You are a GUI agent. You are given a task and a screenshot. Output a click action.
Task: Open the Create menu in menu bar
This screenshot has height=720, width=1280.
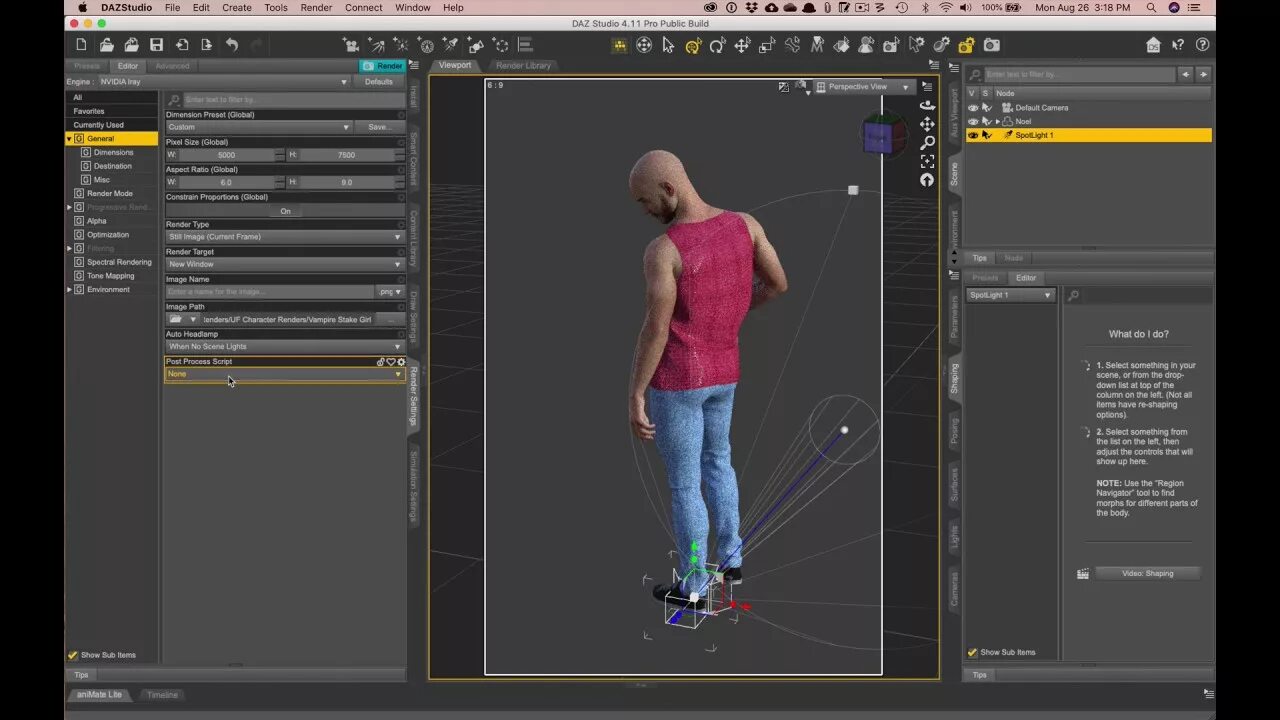click(237, 7)
